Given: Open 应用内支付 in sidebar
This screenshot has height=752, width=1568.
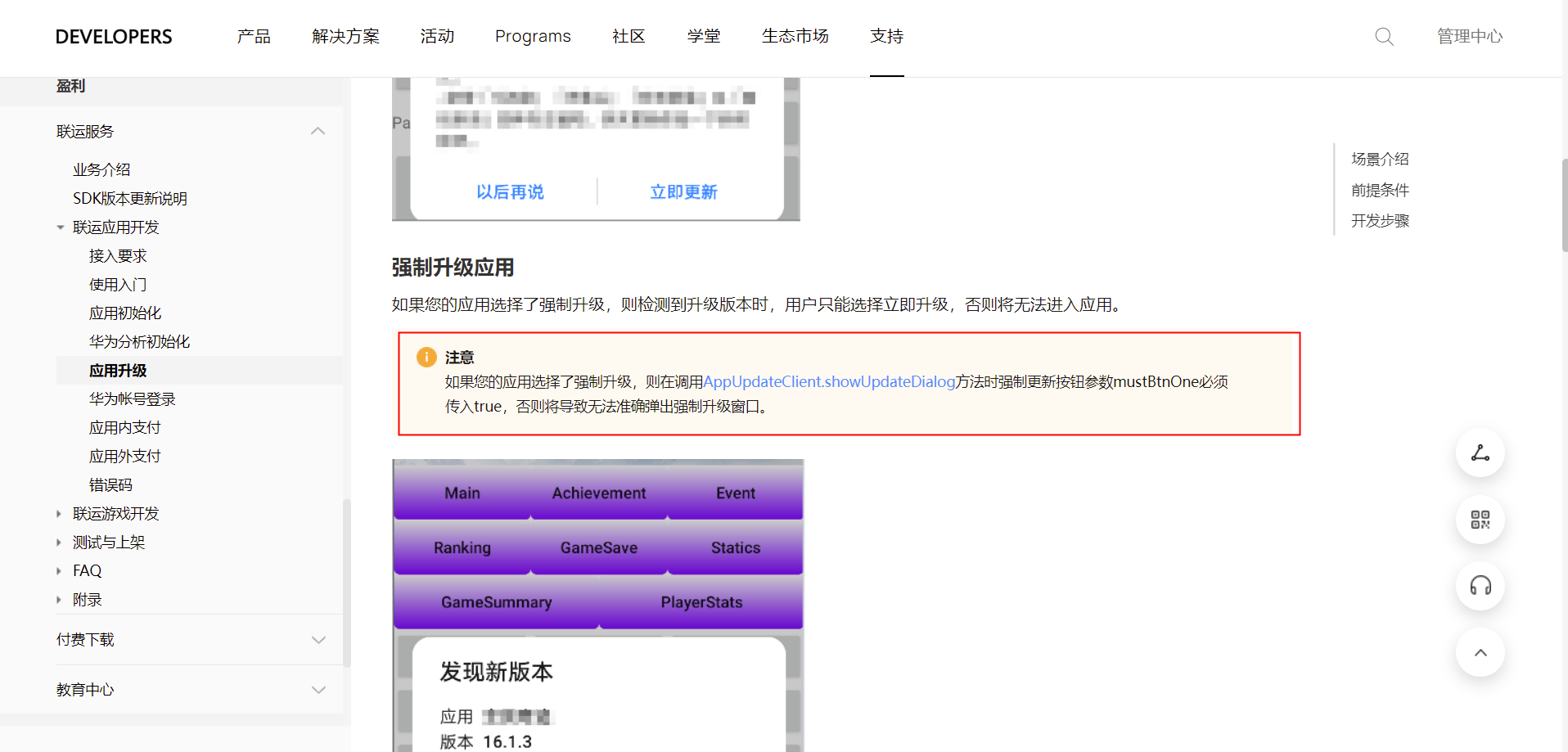Looking at the screenshot, I should [x=125, y=428].
